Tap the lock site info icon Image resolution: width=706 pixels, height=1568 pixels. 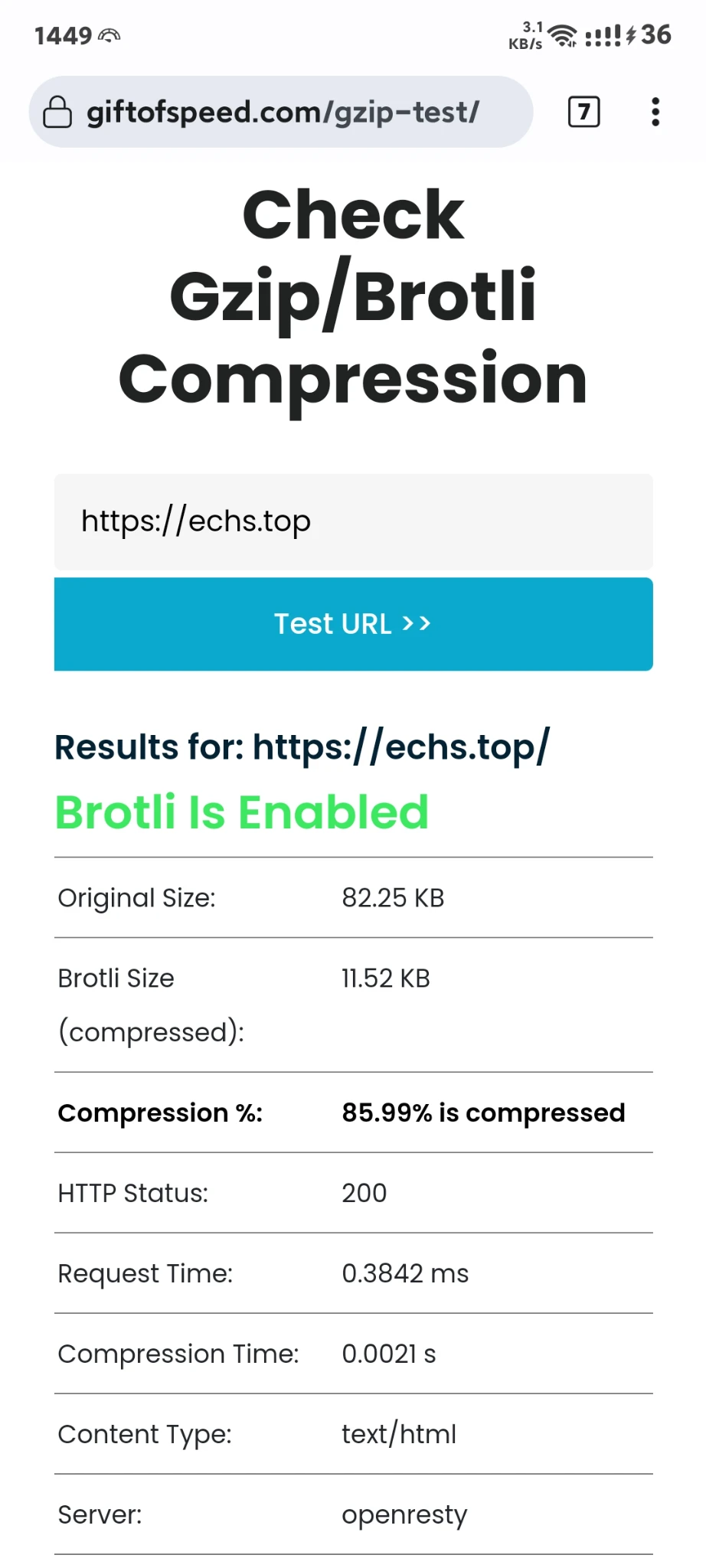pos(57,112)
